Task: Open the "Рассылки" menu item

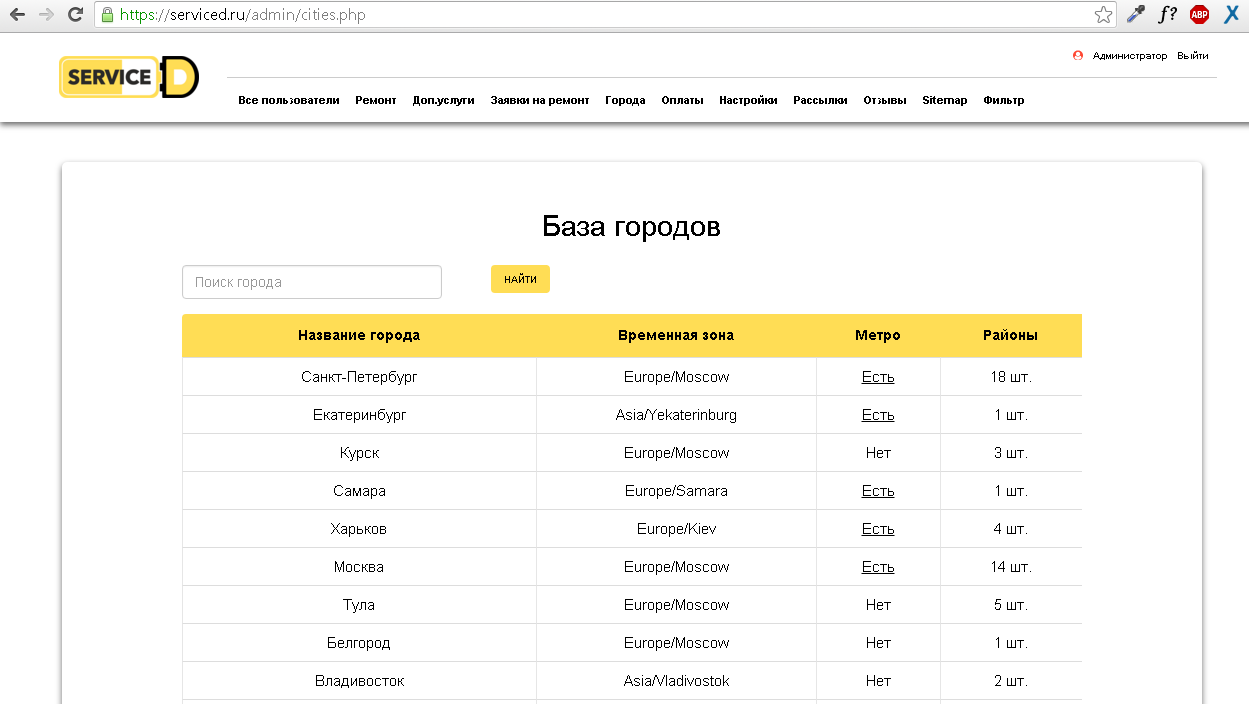Action: coord(820,100)
